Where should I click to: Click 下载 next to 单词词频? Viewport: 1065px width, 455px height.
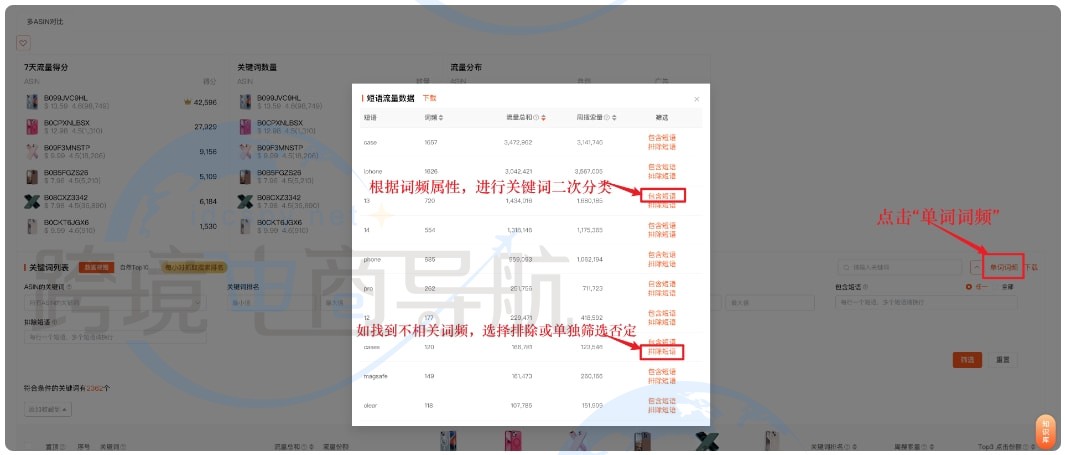point(1031,268)
